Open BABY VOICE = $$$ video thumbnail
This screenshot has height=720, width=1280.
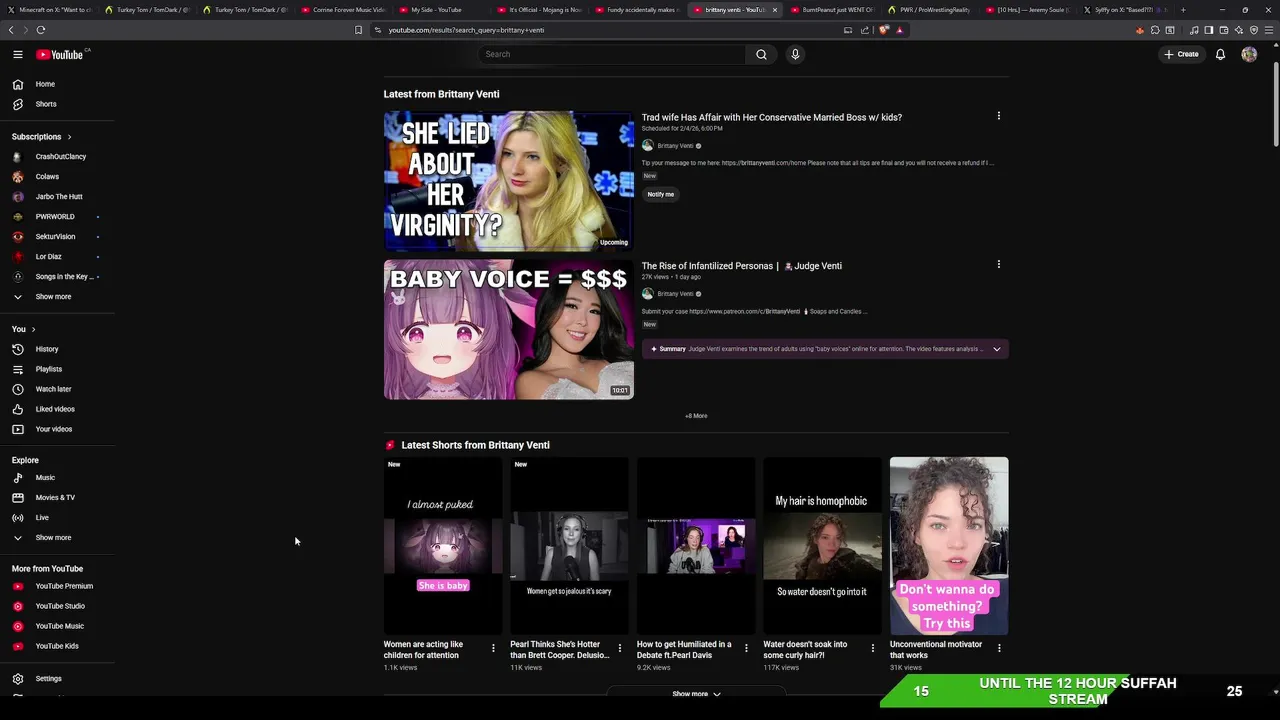click(x=509, y=330)
